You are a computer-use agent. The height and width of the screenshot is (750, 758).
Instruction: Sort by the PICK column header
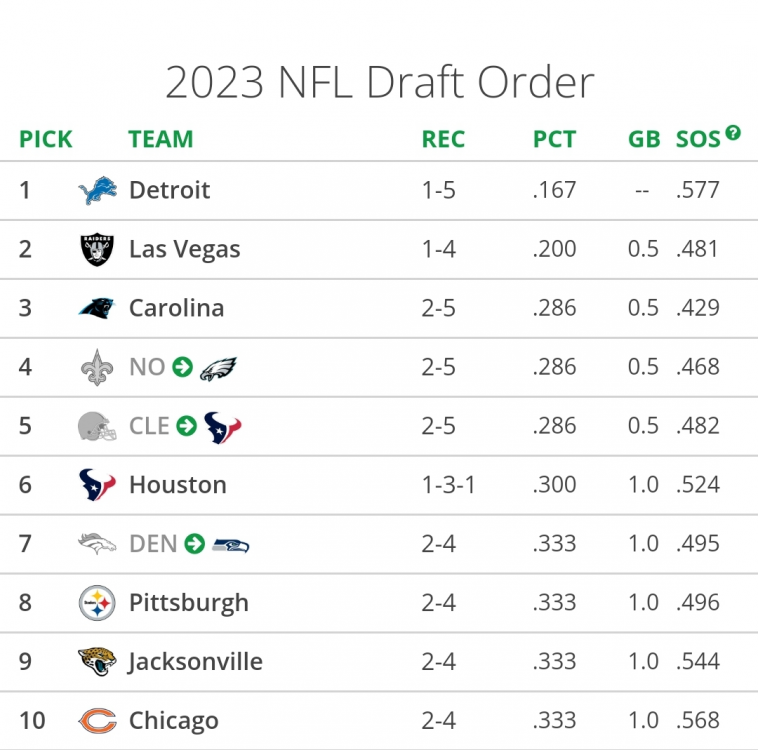coord(46,139)
